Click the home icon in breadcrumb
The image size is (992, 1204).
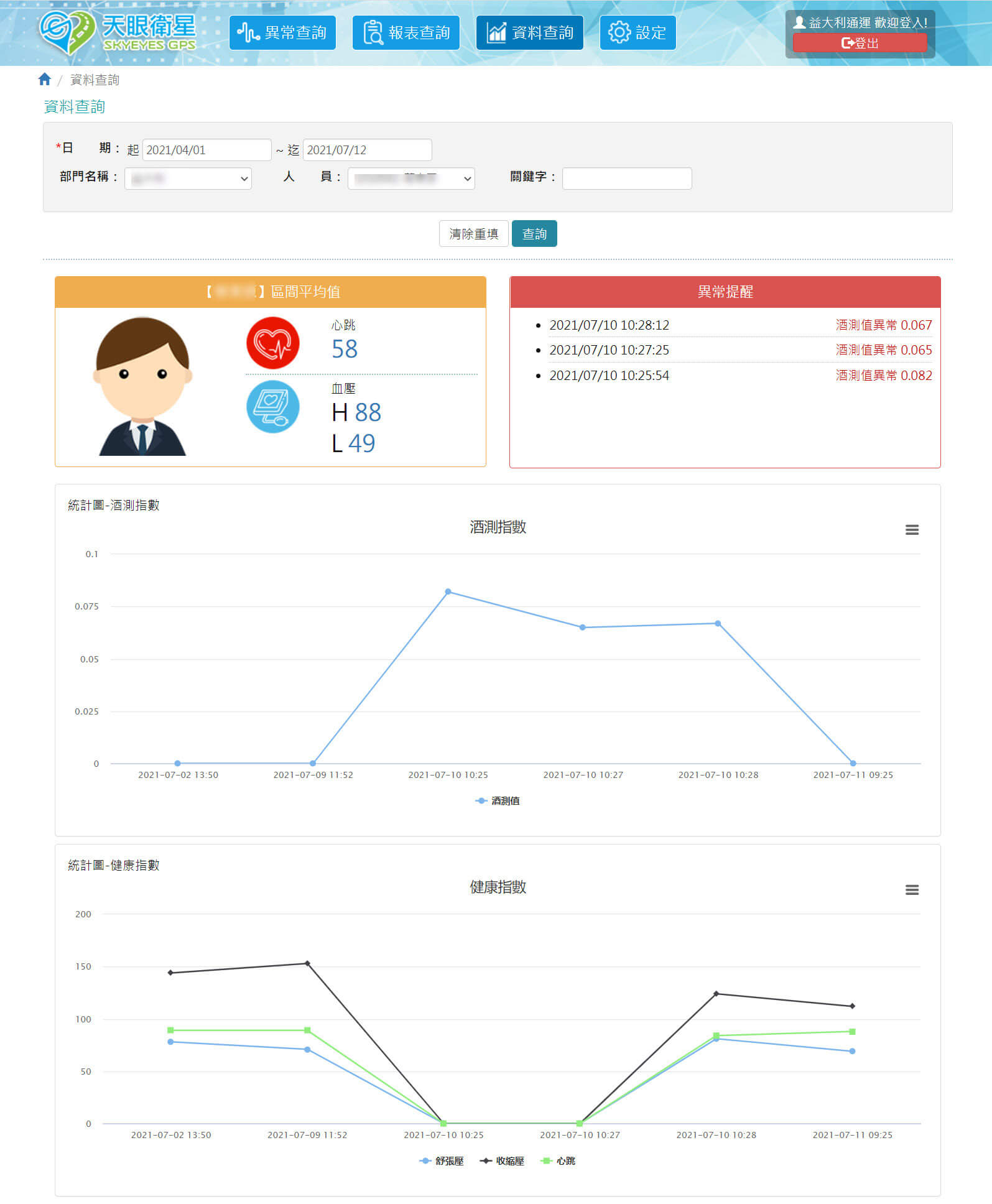(x=44, y=80)
